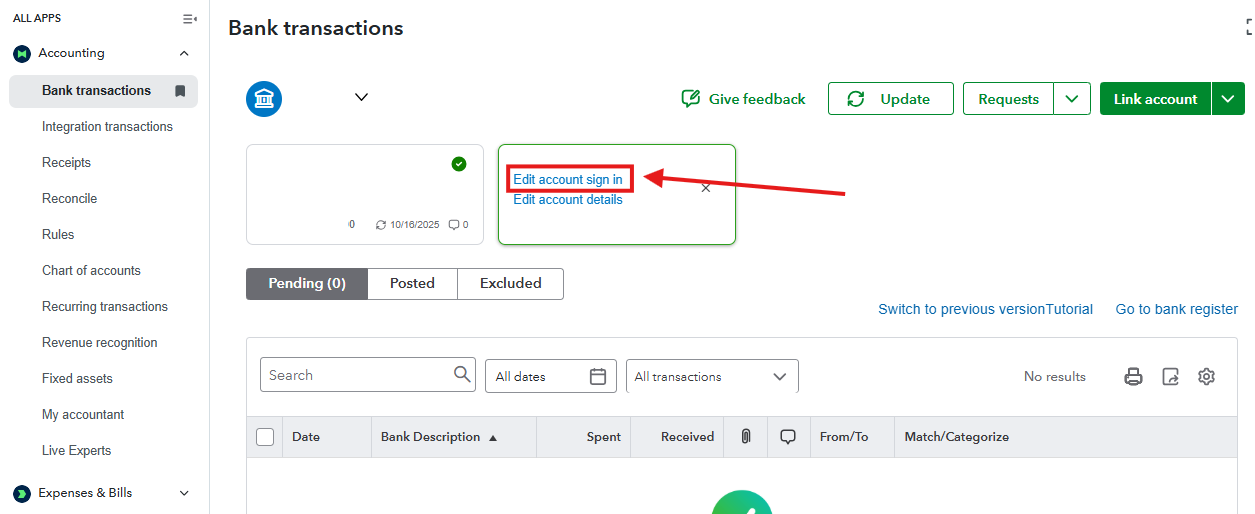Switch to the Posted tab
The width and height of the screenshot is (1255, 514).
pos(412,284)
